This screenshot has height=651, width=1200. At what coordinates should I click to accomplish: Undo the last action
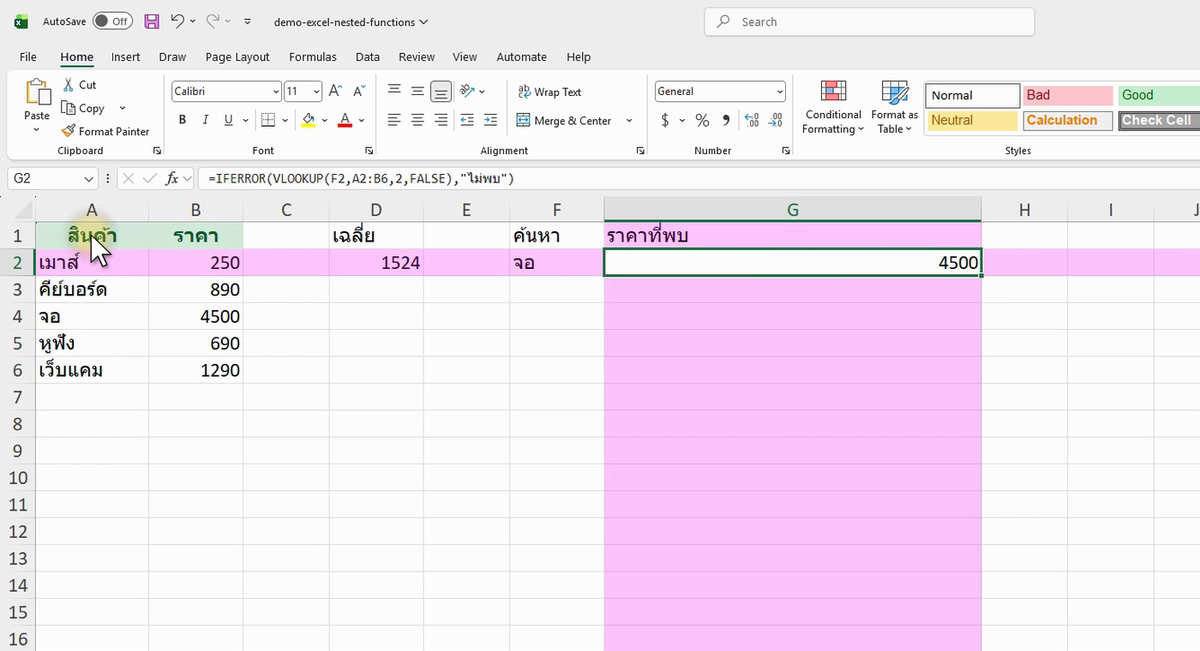[177, 21]
